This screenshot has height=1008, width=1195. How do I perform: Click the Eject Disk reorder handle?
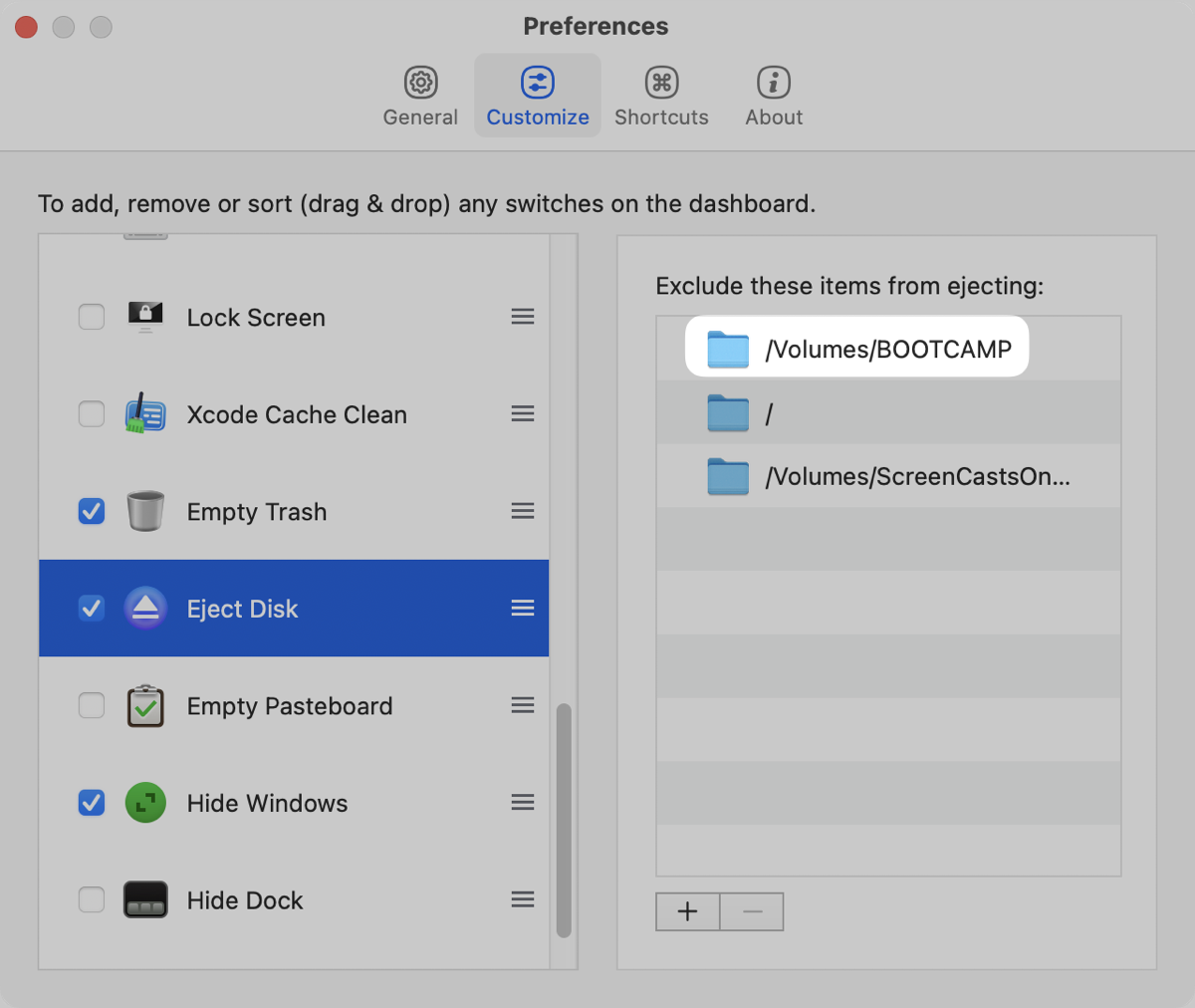[523, 608]
